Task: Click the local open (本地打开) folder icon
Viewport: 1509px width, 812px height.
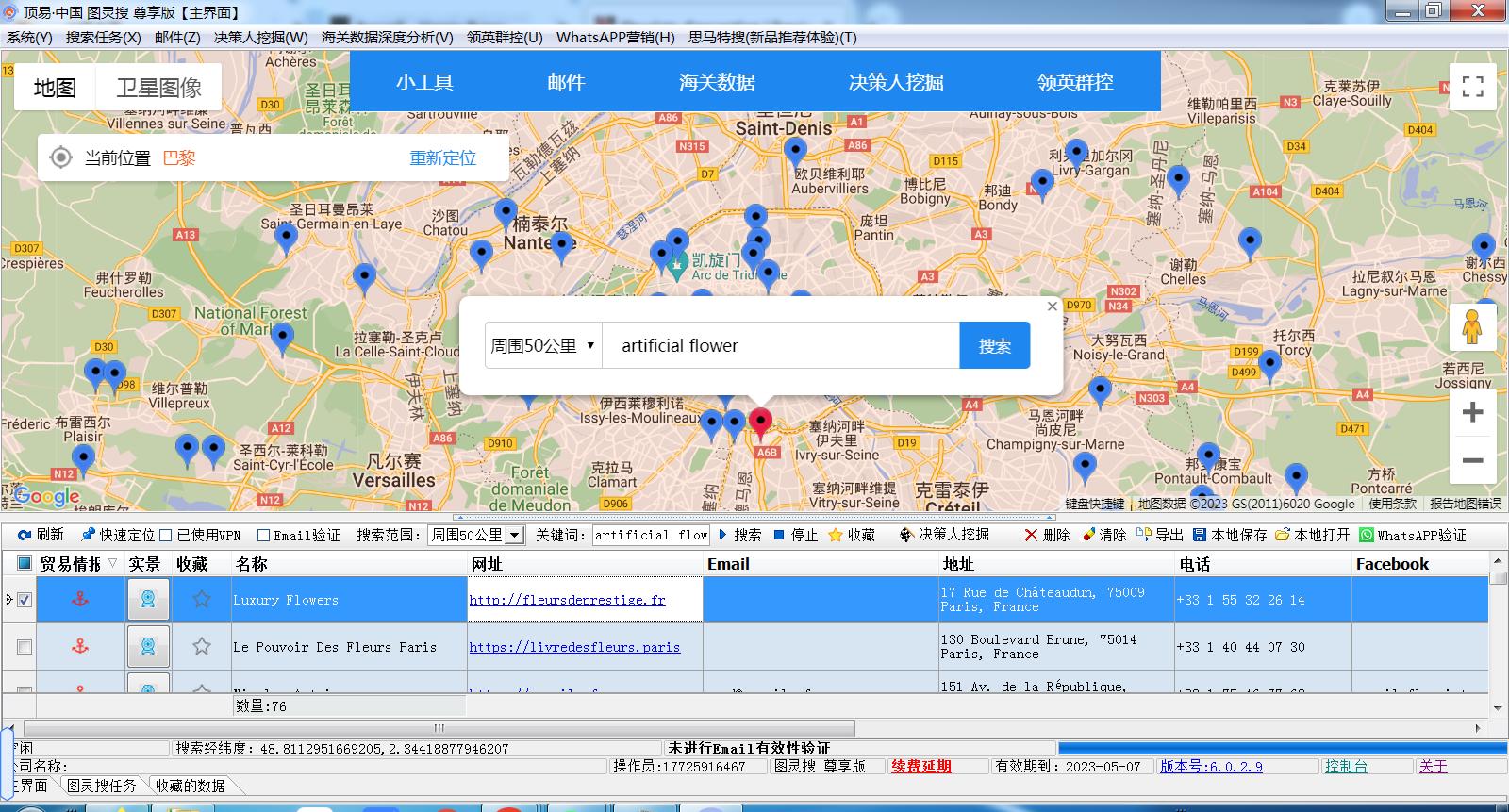Action: pos(1283,535)
